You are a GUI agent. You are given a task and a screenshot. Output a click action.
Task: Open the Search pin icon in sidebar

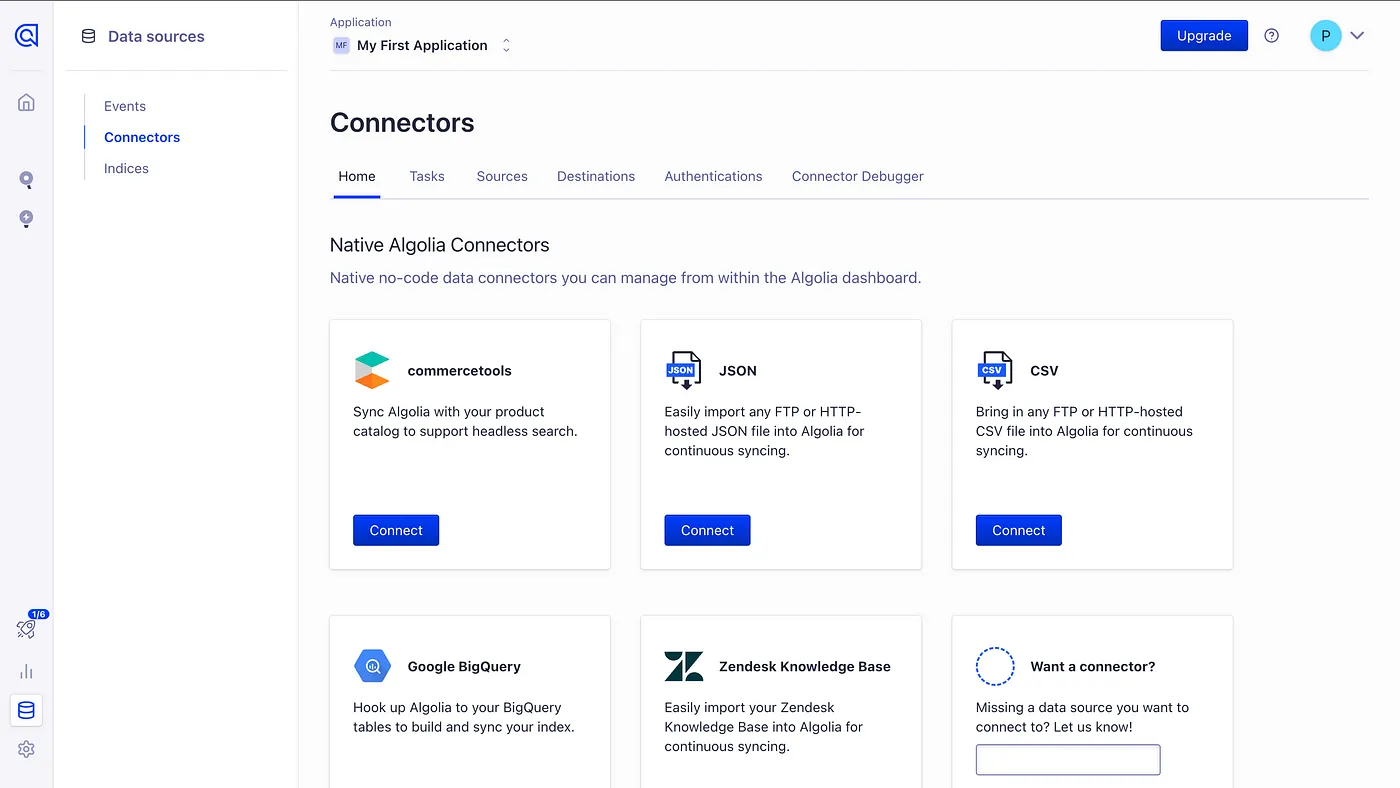click(26, 180)
